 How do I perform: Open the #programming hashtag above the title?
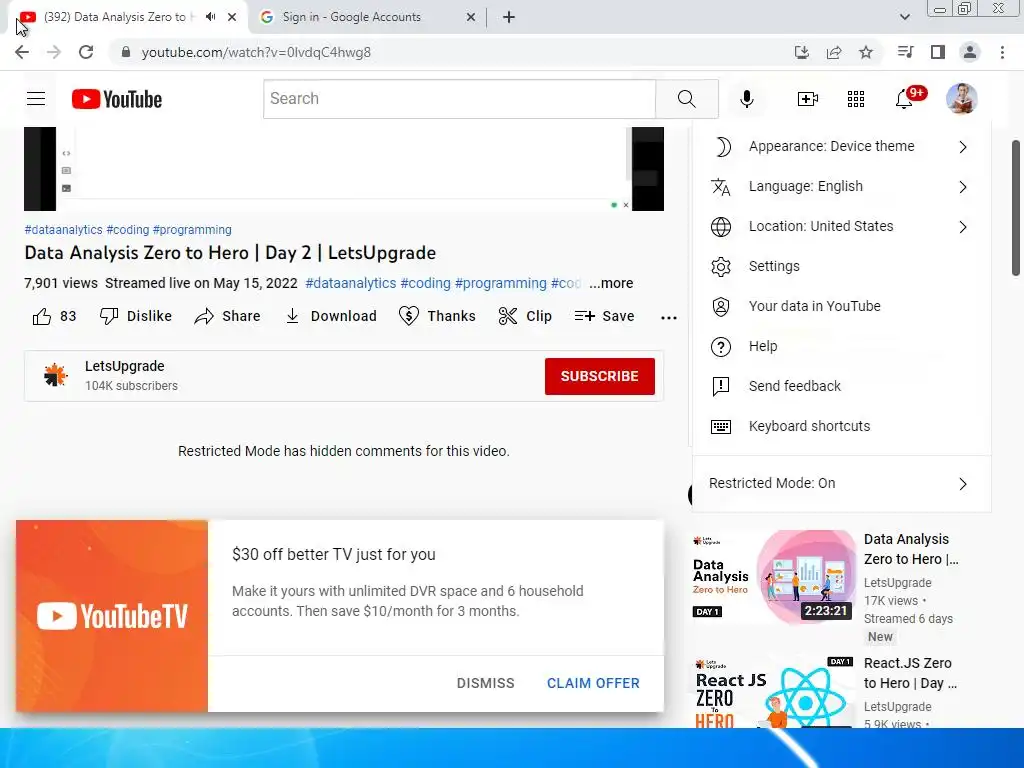point(192,230)
